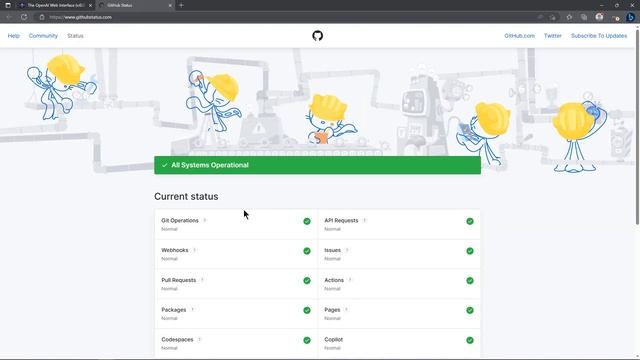Screen dimensions: 640x360
Task: Click the API Requests green check icon
Action: pyautogui.click(x=470, y=221)
